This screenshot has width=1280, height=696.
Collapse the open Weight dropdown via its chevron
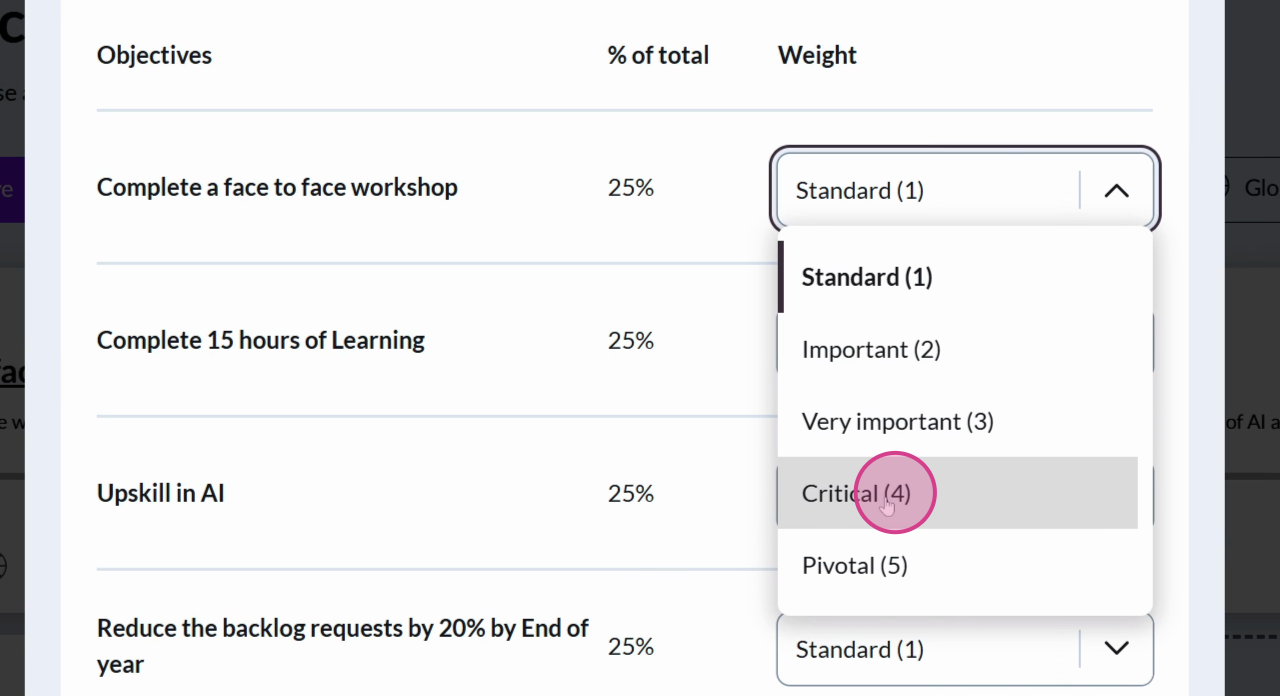1117,190
